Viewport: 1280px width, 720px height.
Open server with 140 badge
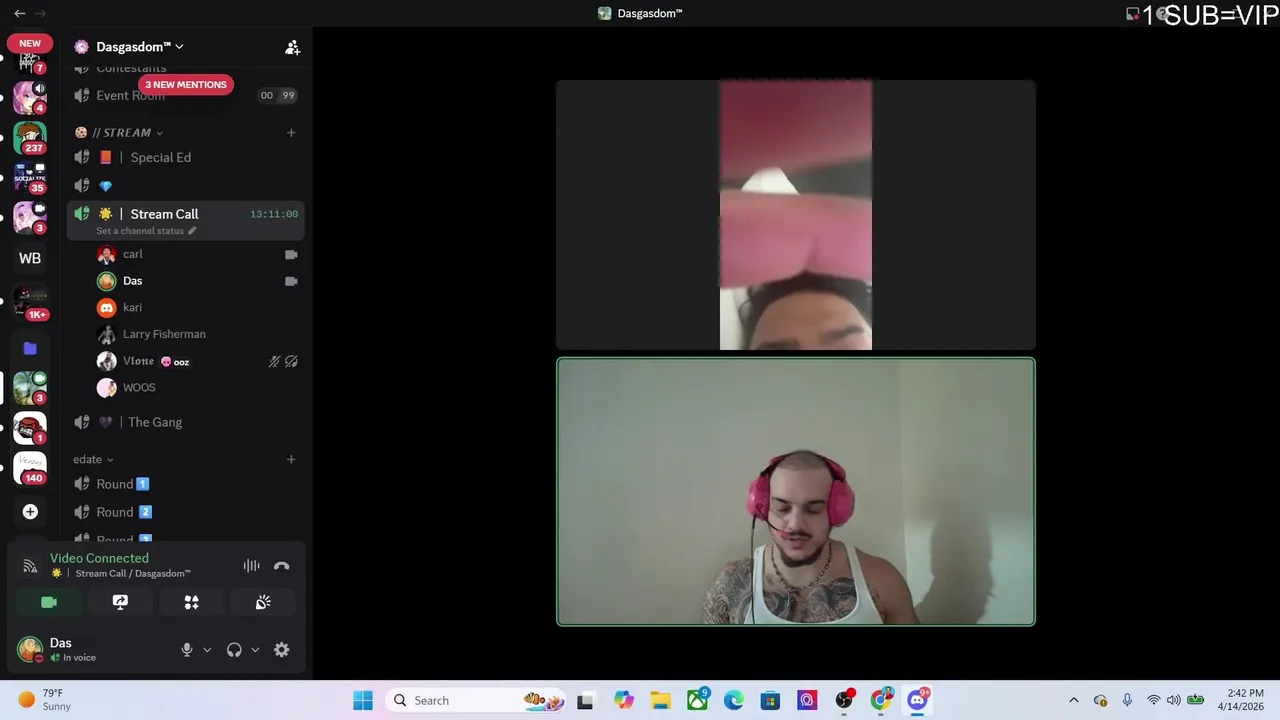(30, 467)
